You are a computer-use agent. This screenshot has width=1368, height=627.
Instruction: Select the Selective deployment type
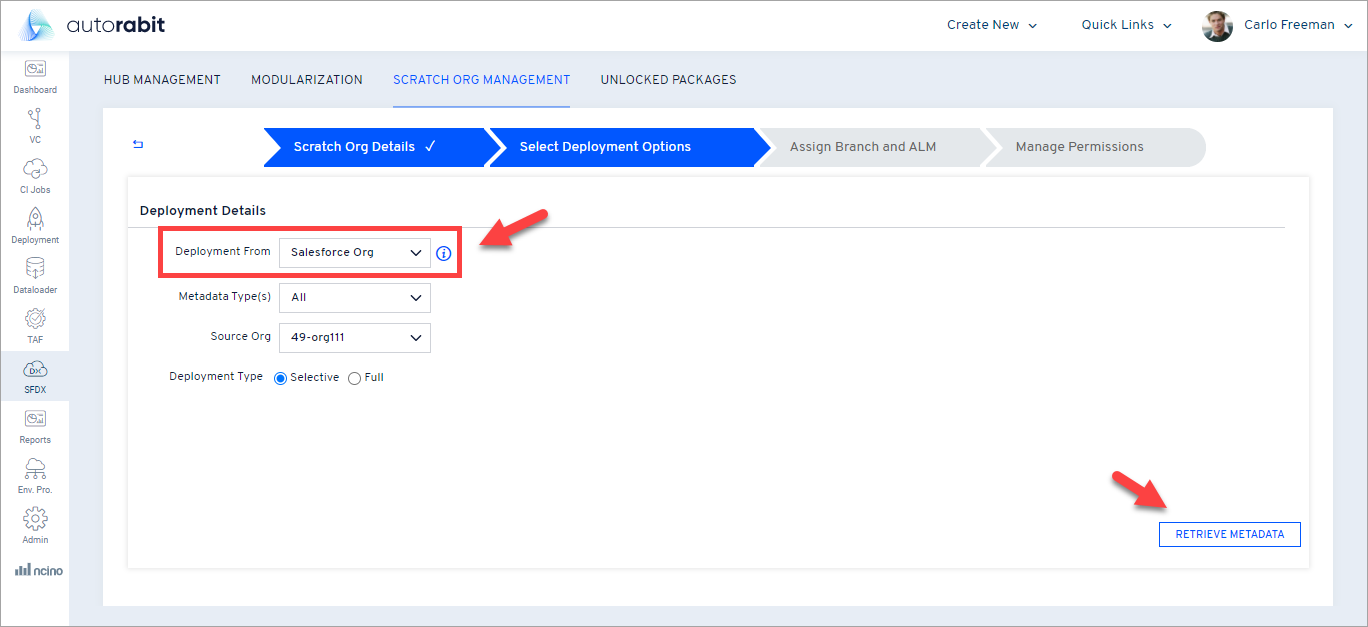pyautogui.click(x=280, y=377)
